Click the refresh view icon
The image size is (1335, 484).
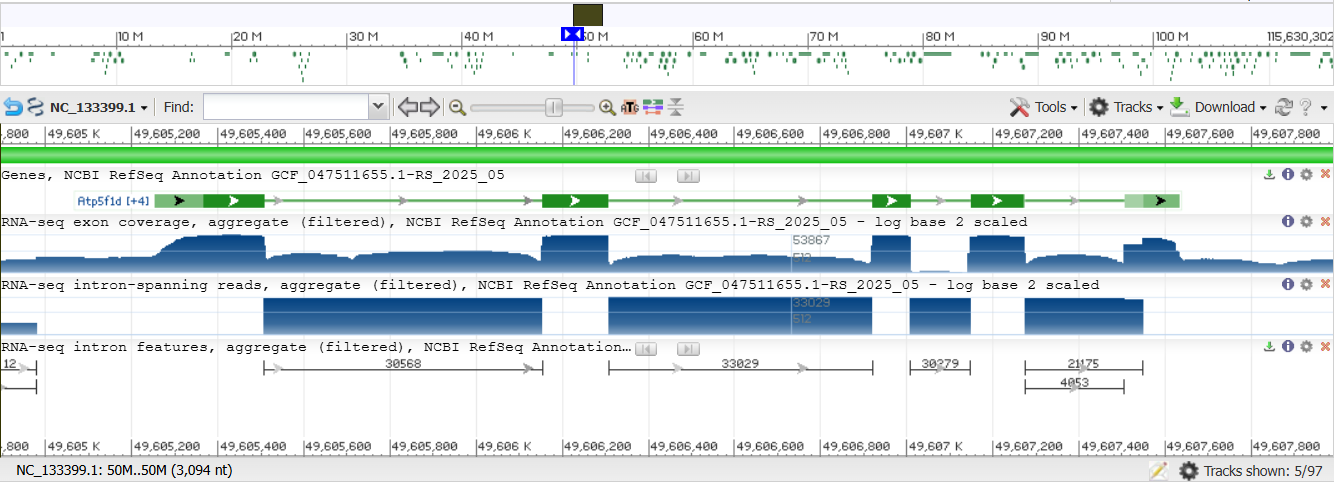1285,107
